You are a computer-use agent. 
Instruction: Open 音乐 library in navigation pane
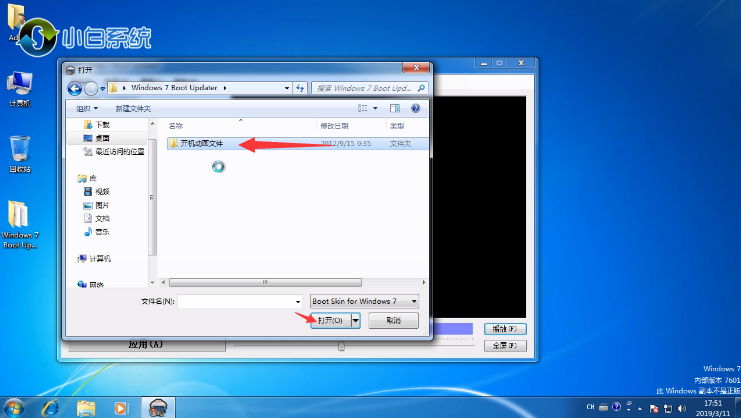pyautogui.click(x=97, y=231)
